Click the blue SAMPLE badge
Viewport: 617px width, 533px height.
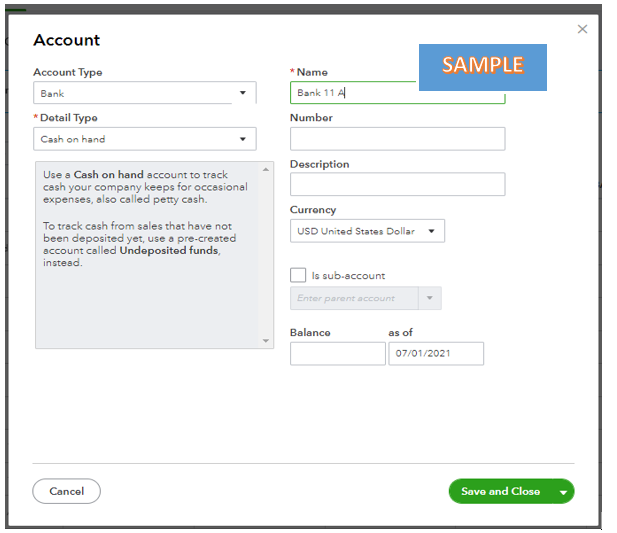click(x=482, y=66)
